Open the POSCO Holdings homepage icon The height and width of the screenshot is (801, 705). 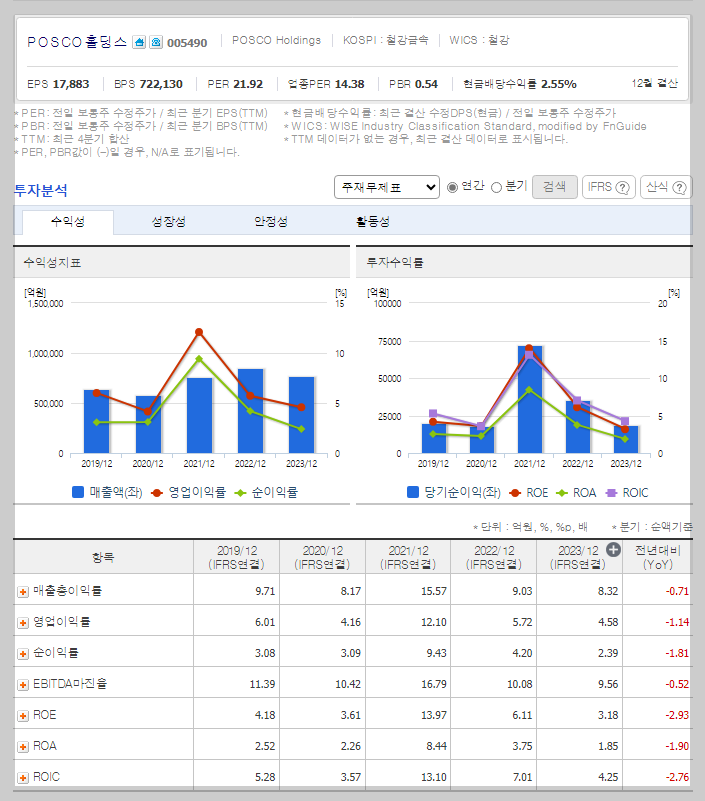click(139, 42)
